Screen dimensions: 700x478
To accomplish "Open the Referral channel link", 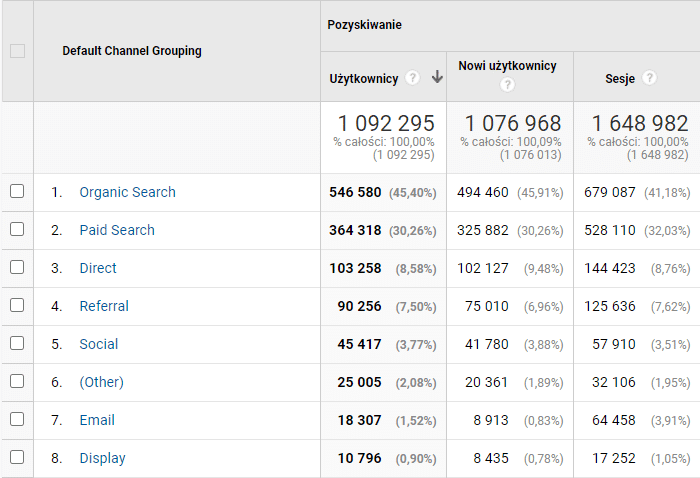I will [104, 306].
